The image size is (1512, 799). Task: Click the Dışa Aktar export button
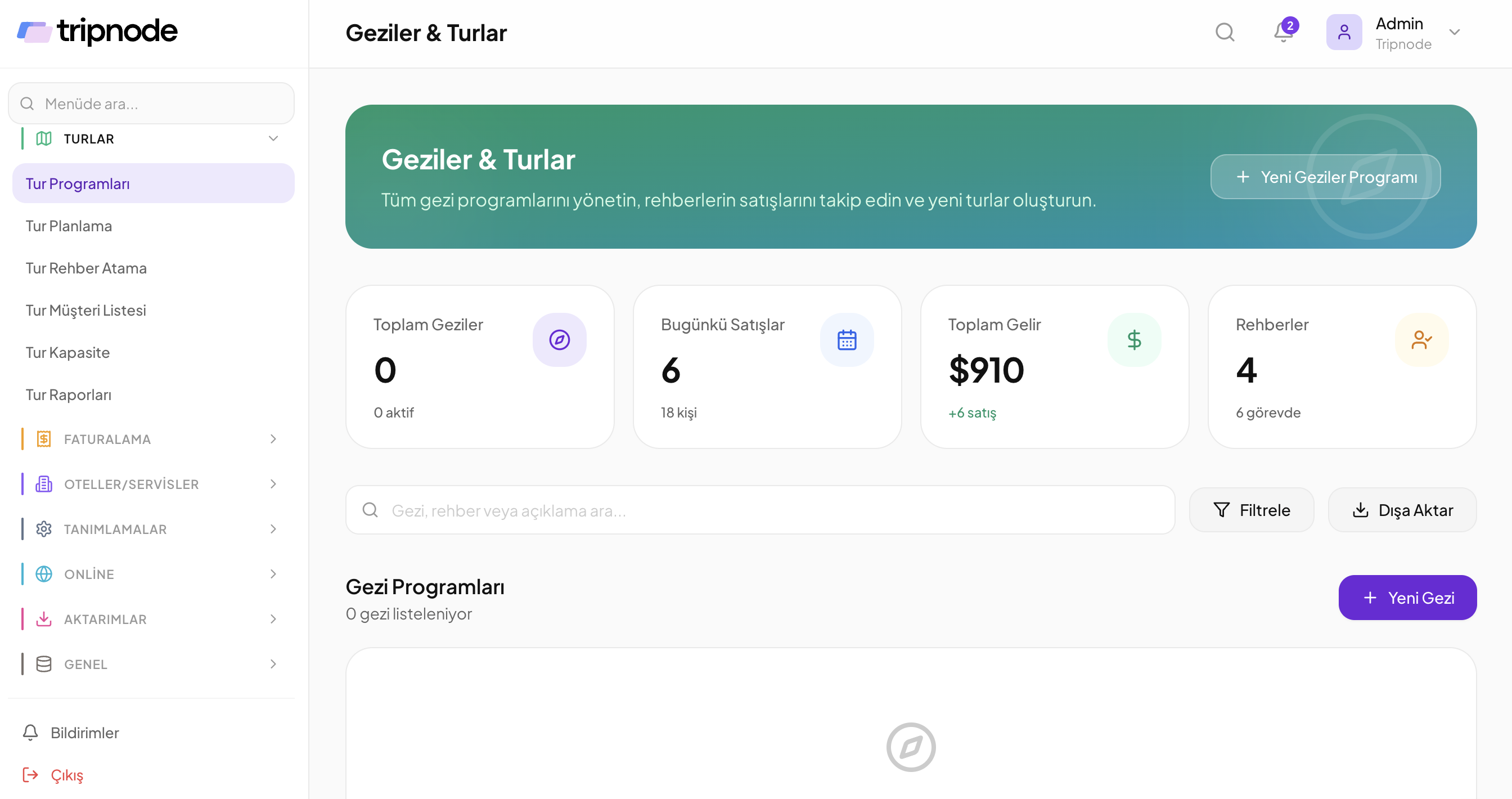(1402, 510)
